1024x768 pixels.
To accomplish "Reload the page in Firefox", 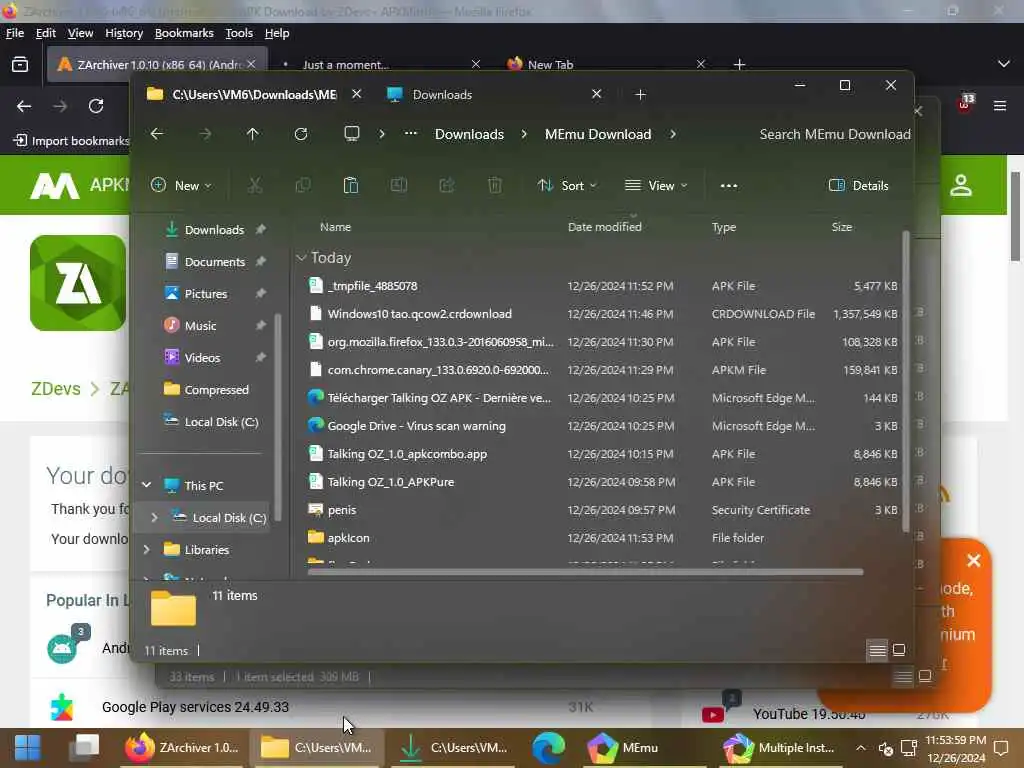I will click(x=96, y=106).
